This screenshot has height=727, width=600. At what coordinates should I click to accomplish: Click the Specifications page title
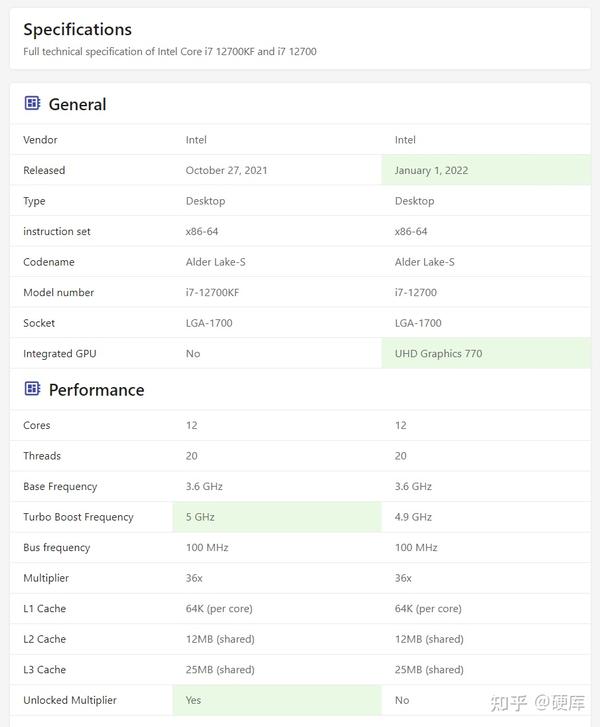click(x=77, y=29)
